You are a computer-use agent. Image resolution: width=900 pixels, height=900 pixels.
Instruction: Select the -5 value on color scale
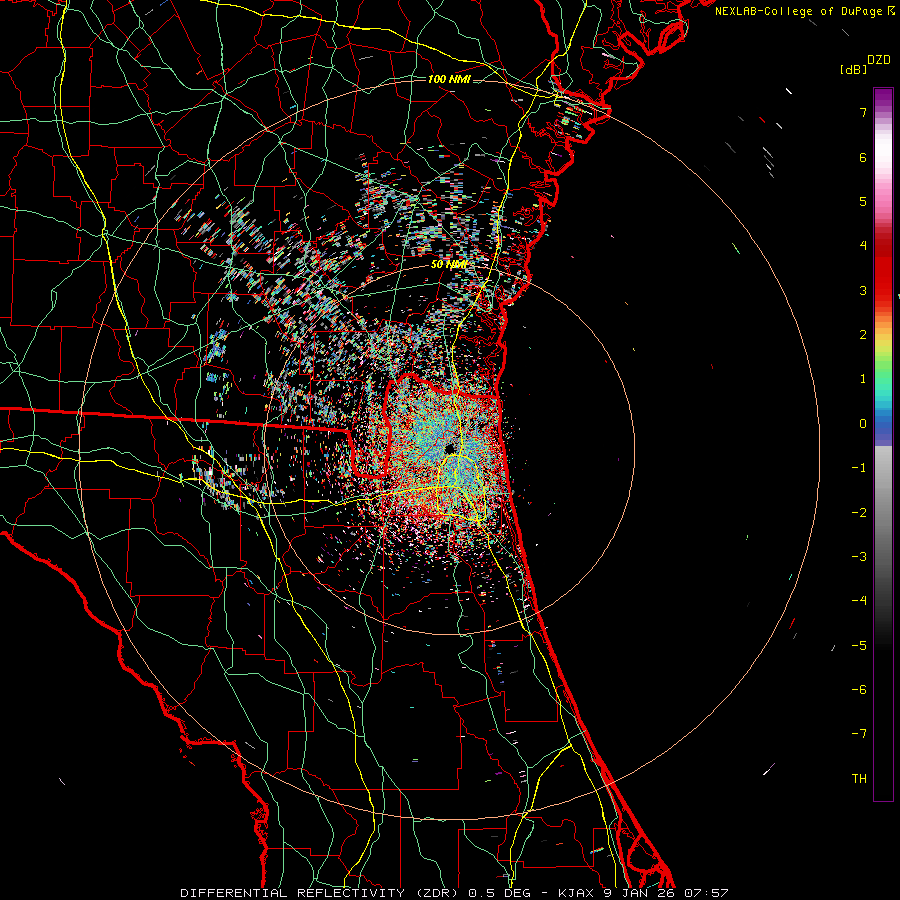[x=859, y=646]
